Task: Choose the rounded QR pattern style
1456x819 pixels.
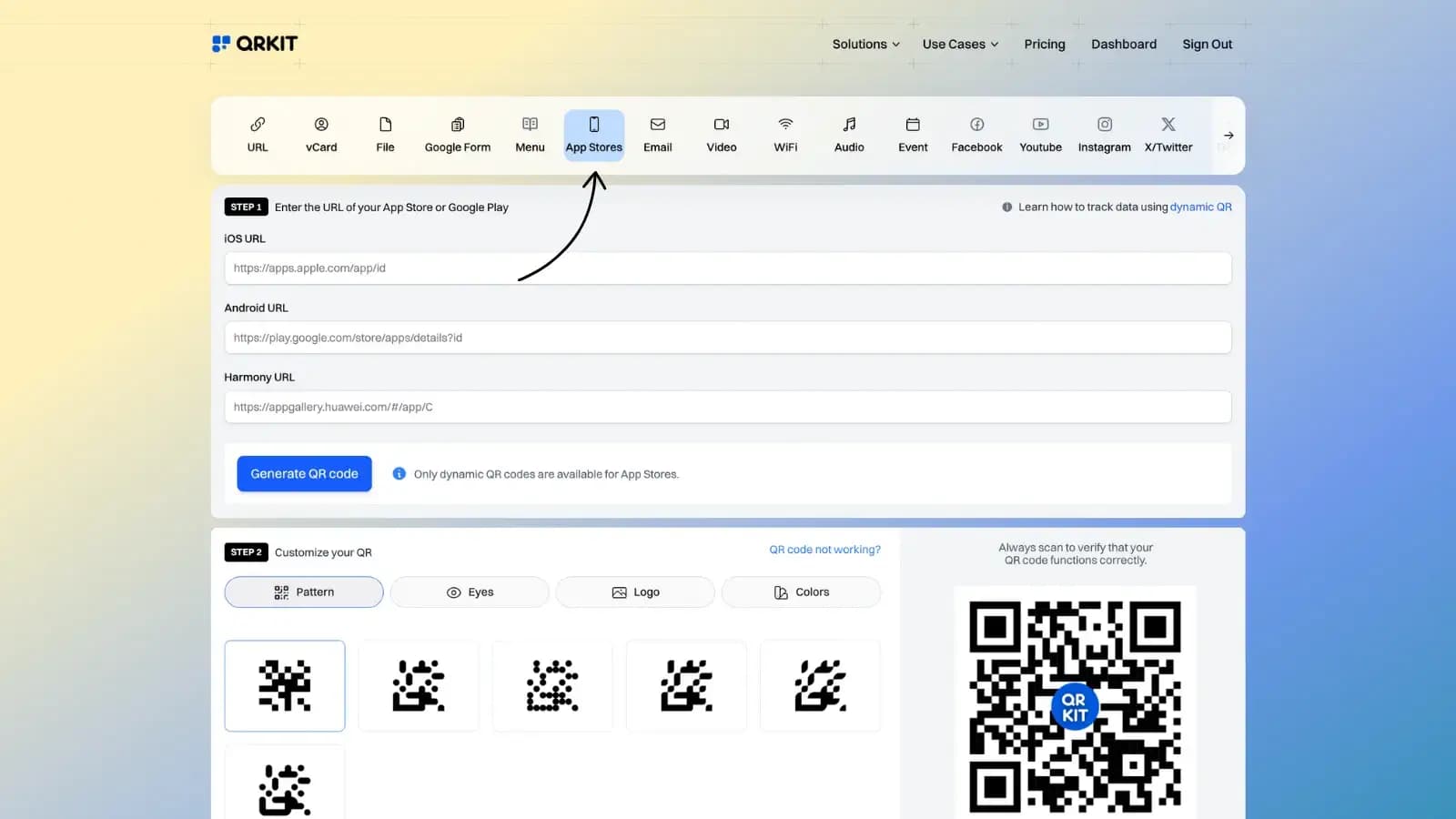Action: pyautogui.click(x=419, y=685)
